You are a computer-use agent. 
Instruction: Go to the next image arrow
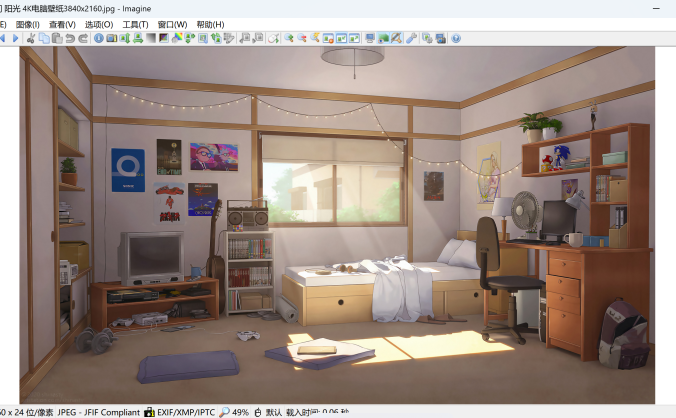click(x=16, y=38)
